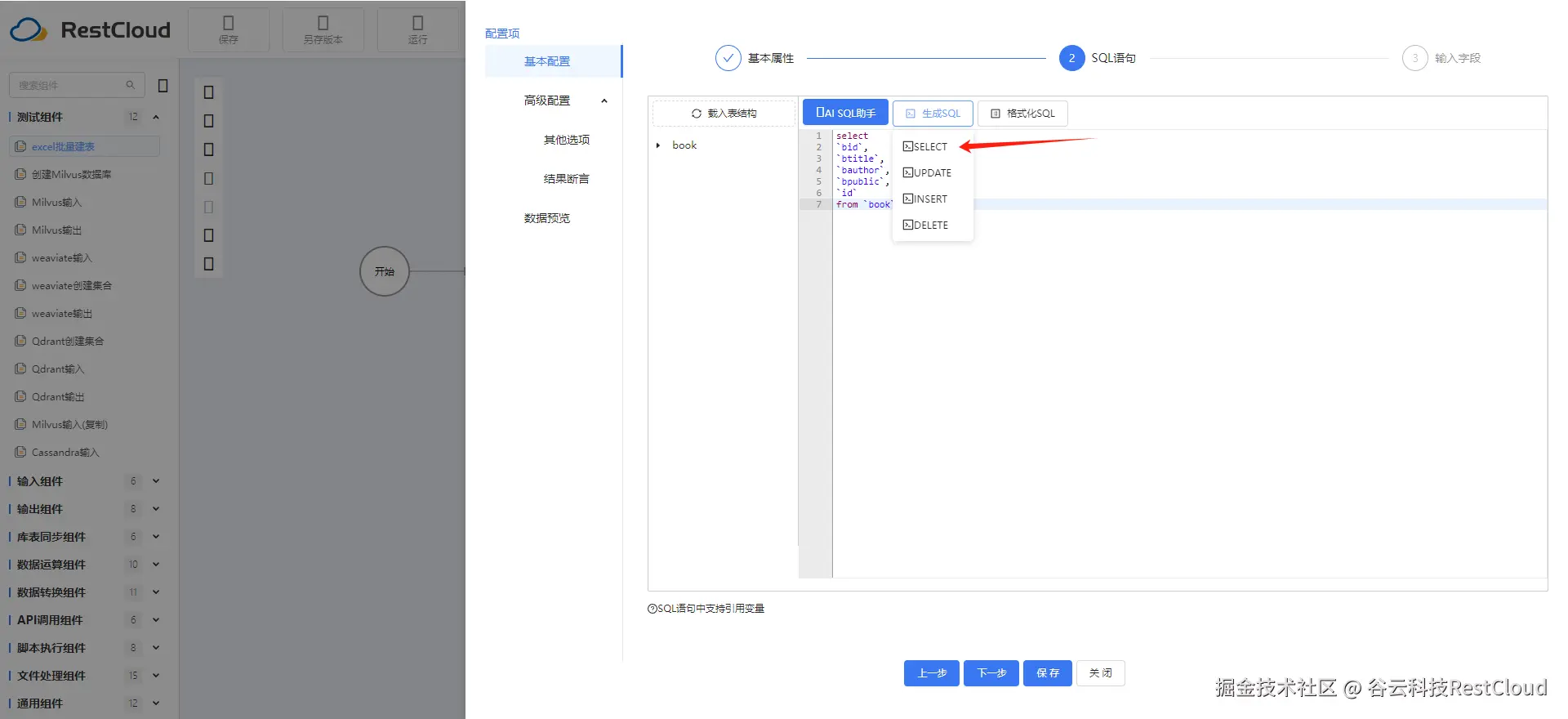Choose DELETE from the SQL menu
Image resolution: width=1568 pixels, height=719 pixels.
click(x=933, y=225)
